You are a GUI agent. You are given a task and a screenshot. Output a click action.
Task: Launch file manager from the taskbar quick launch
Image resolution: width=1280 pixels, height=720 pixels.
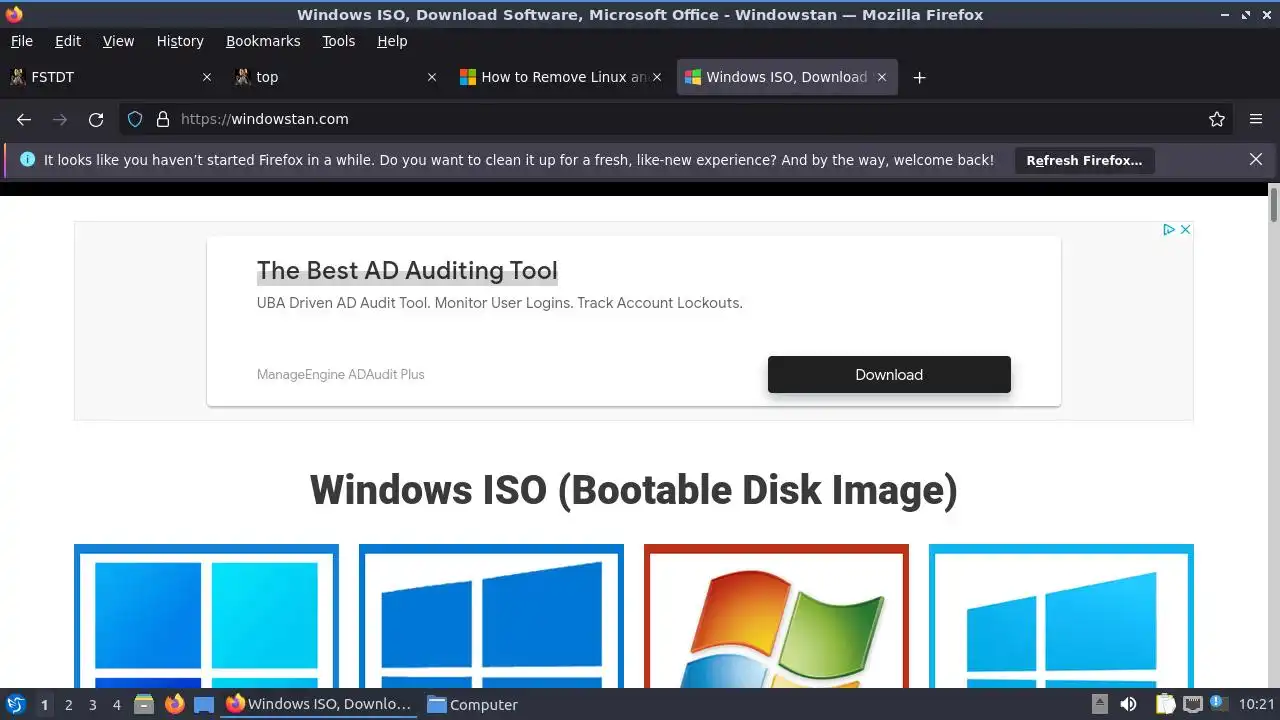pyautogui.click(x=144, y=704)
